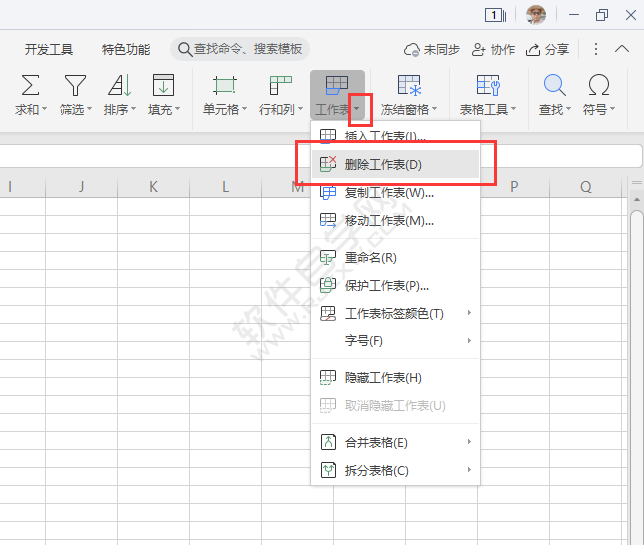Open the three-dot more options menu
Image resolution: width=644 pixels, height=545 pixels.
[596, 49]
